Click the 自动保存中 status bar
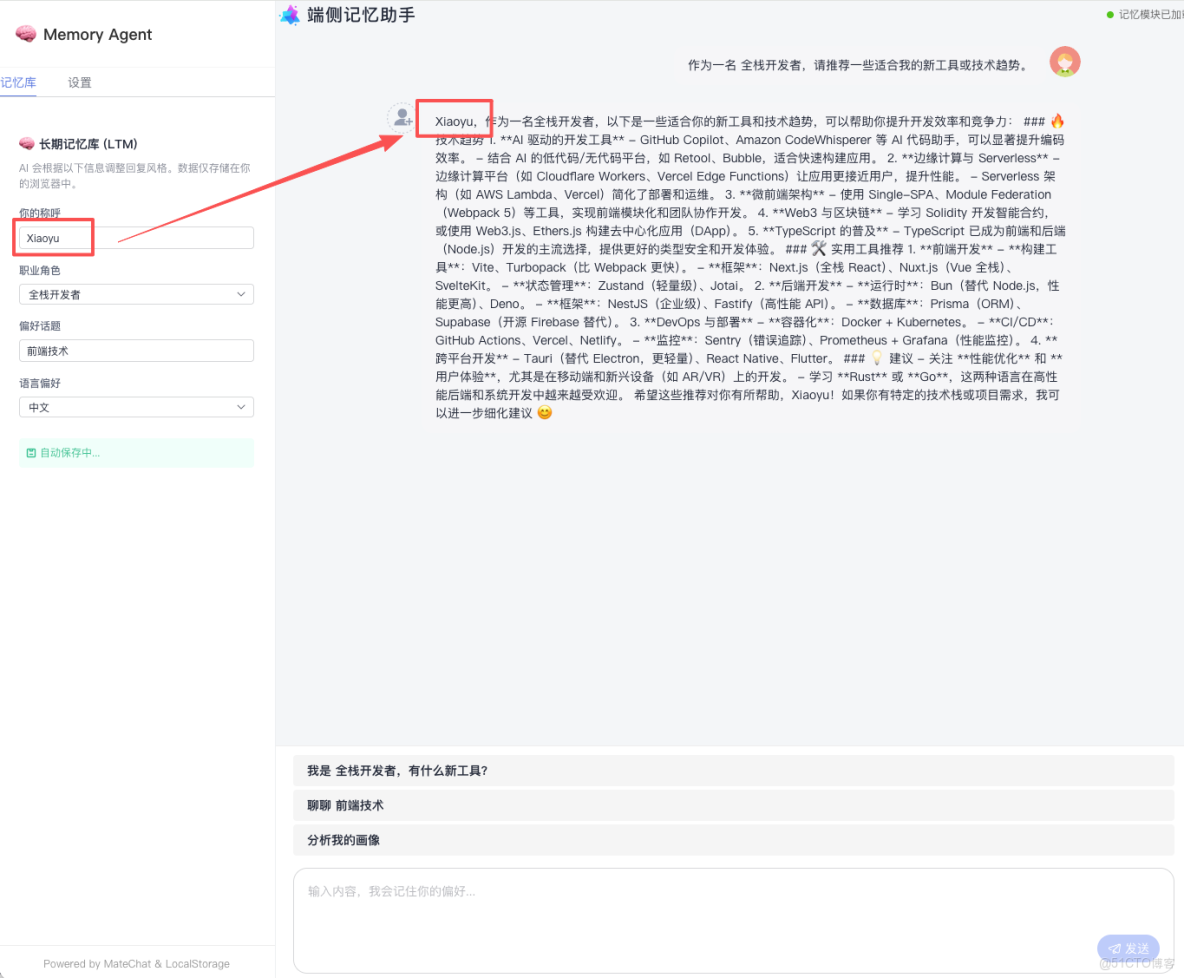This screenshot has height=978, width=1184. (x=136, y=453)
